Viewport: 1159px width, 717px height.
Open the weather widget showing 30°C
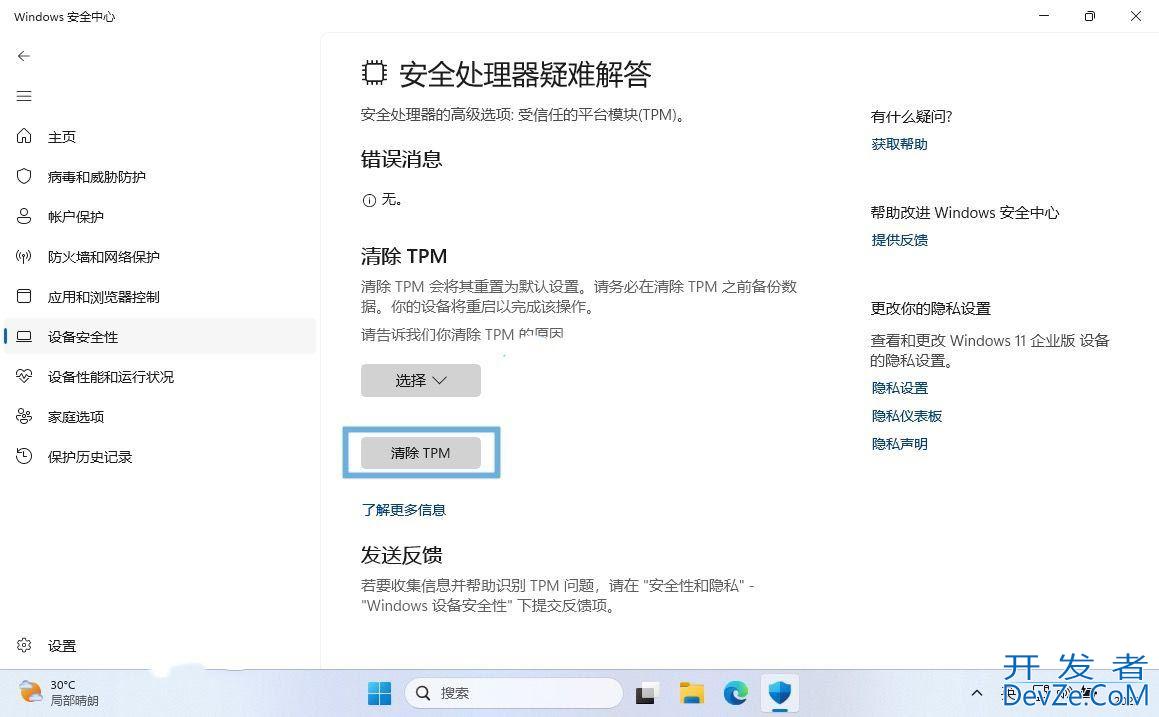[x=59, y=693]
